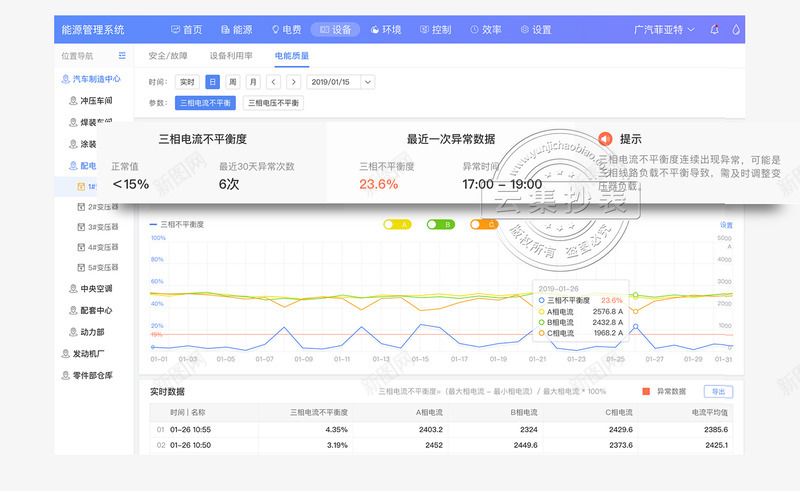
Task: Select table row 01-26 10:50
Action: [441, 445]
